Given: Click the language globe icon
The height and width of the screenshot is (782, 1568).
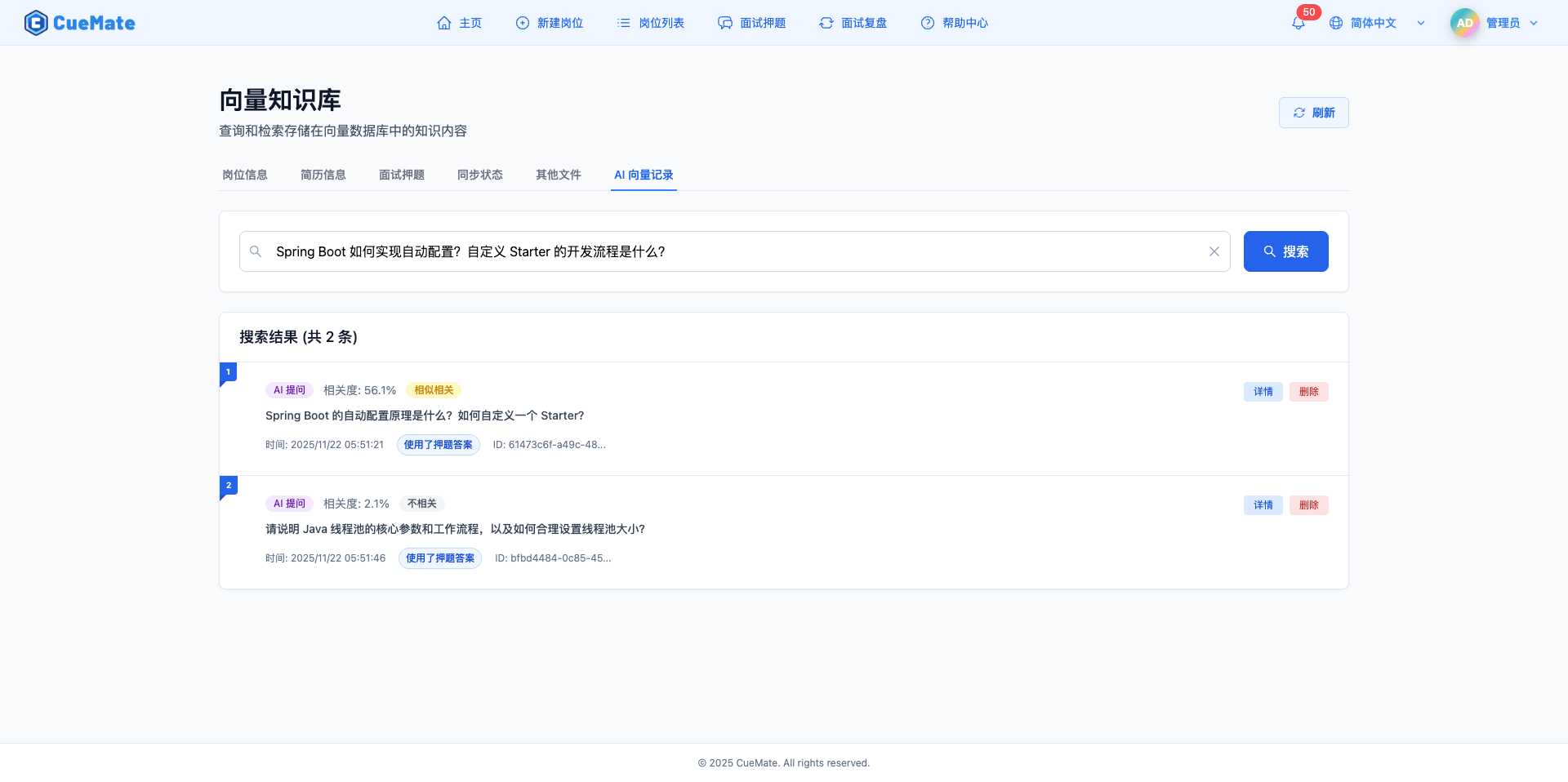Looking at the screenshot, I should tap(1336, 23).
